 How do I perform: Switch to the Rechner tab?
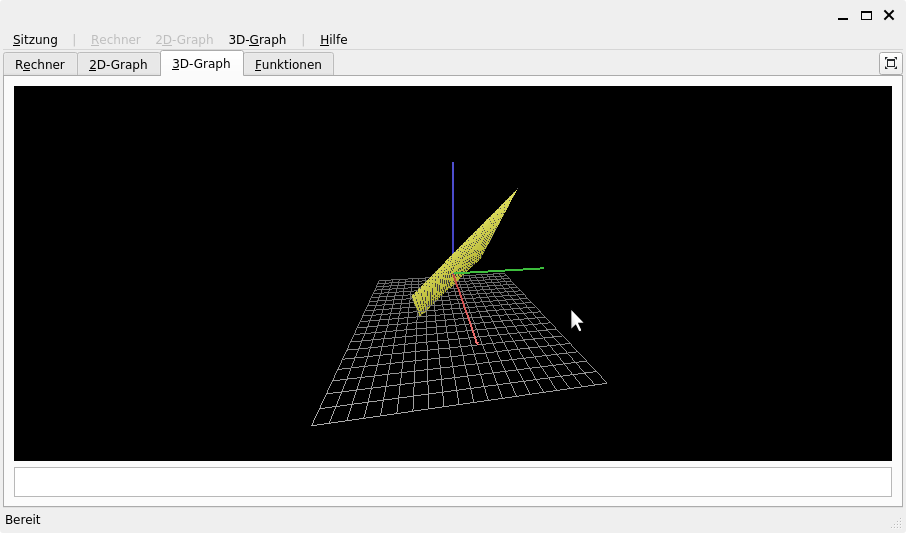(40, 65)
